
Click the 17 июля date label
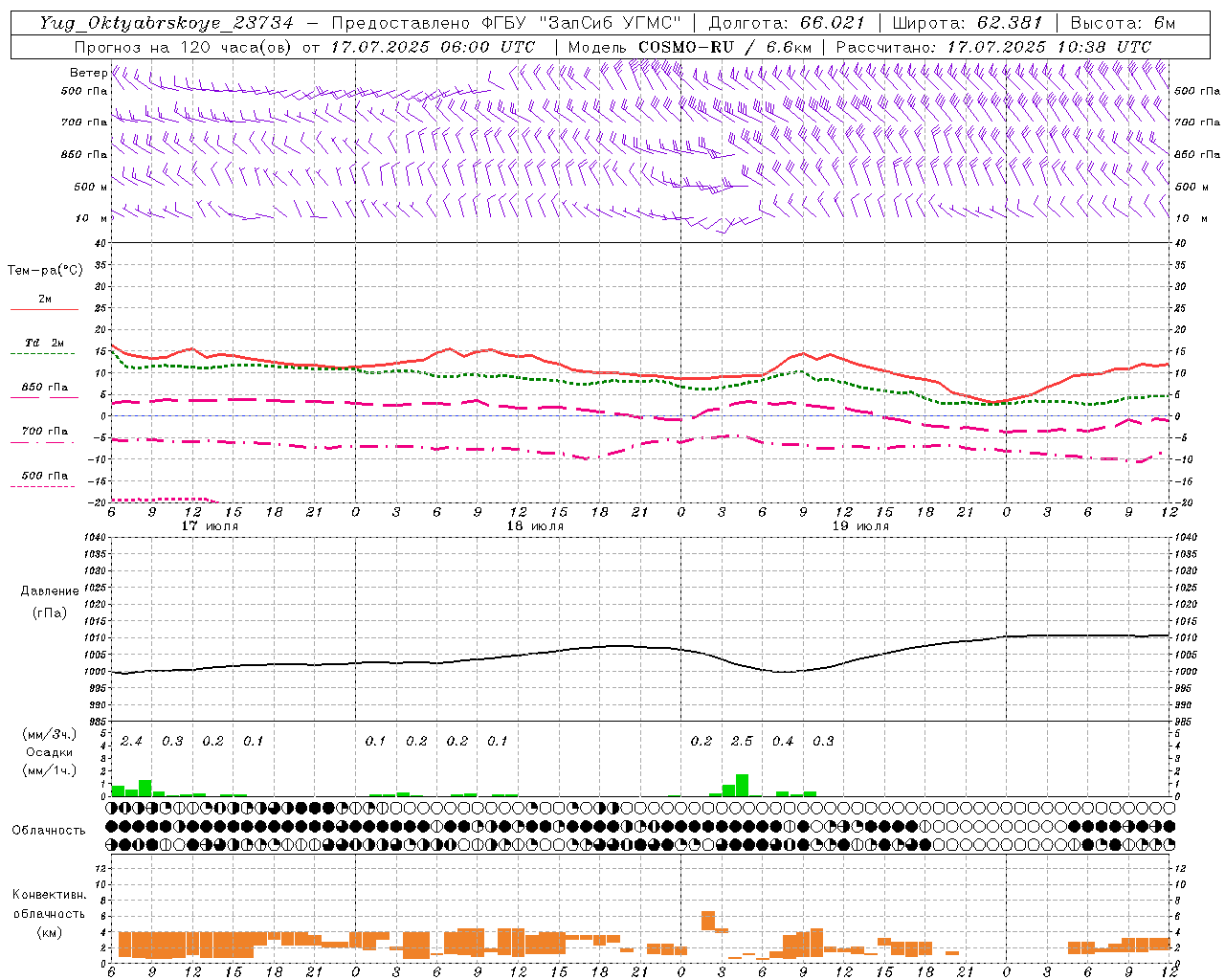coord(210,526)
